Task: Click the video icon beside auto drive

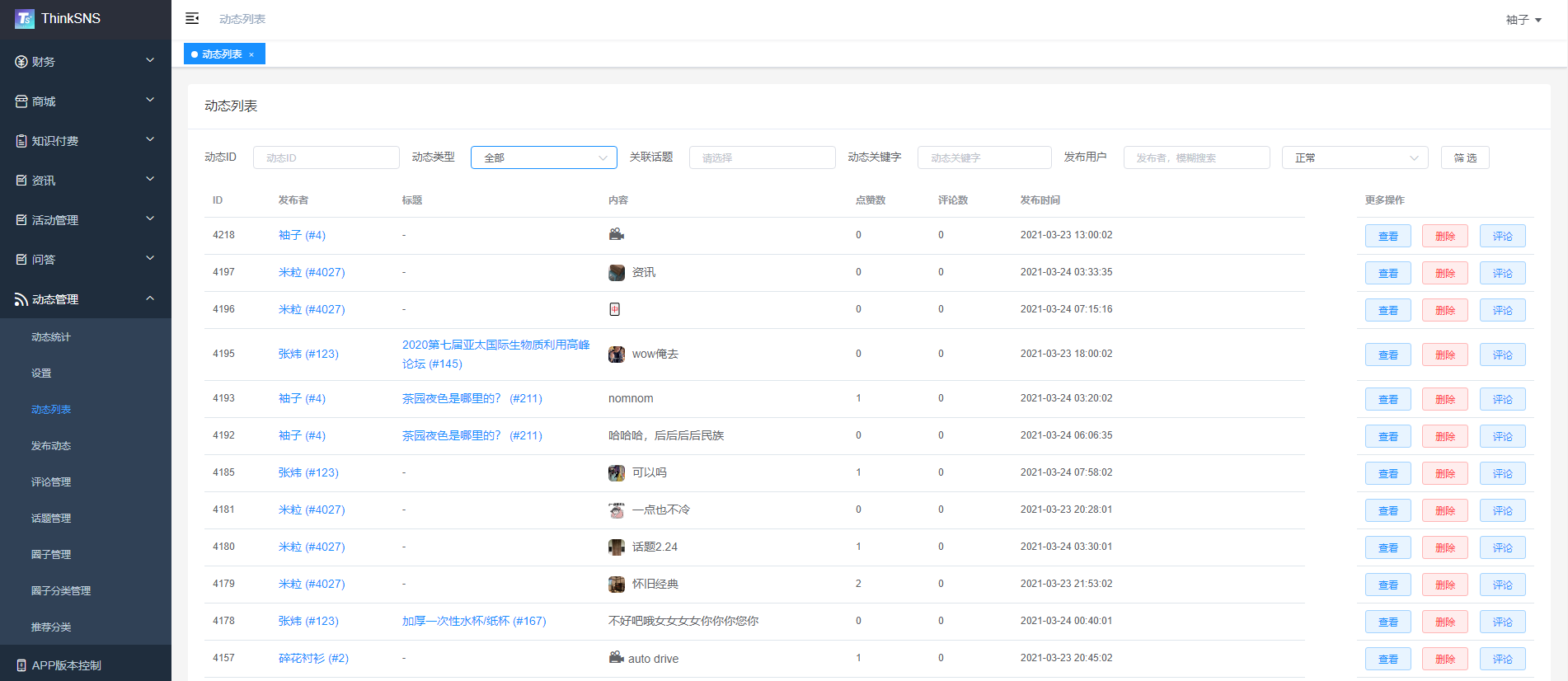Action: pyautogui.click(x=616, y=657)
